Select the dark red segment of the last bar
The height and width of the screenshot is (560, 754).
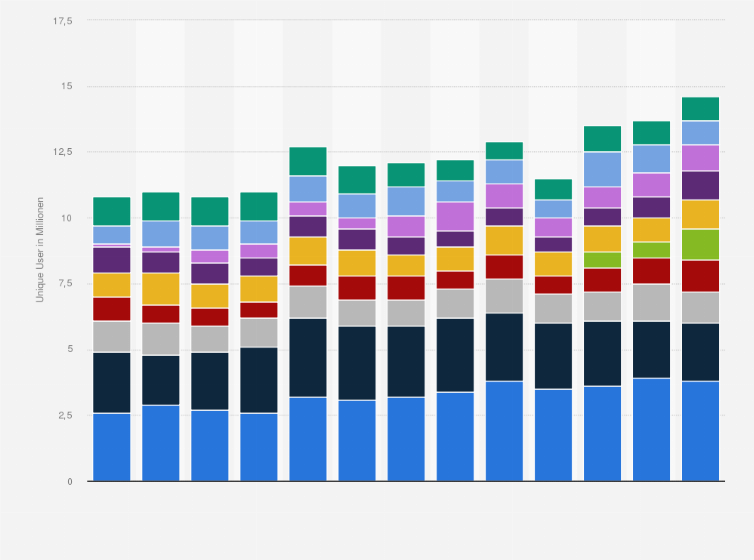coord(701,276)
